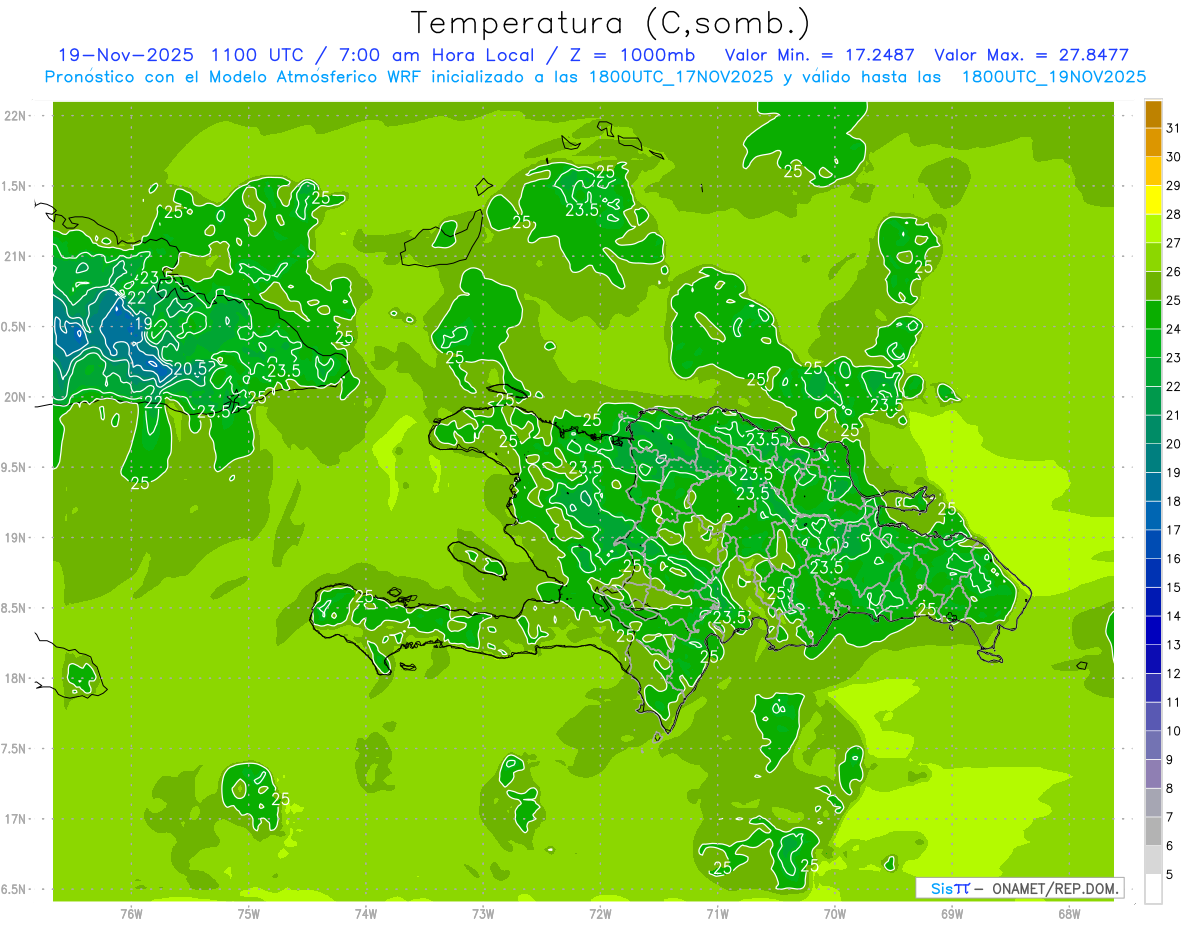Click the '17N' latitude axis label
Image resolution: width=1200 pixels, height=927 pixels.
coord(15,820)
